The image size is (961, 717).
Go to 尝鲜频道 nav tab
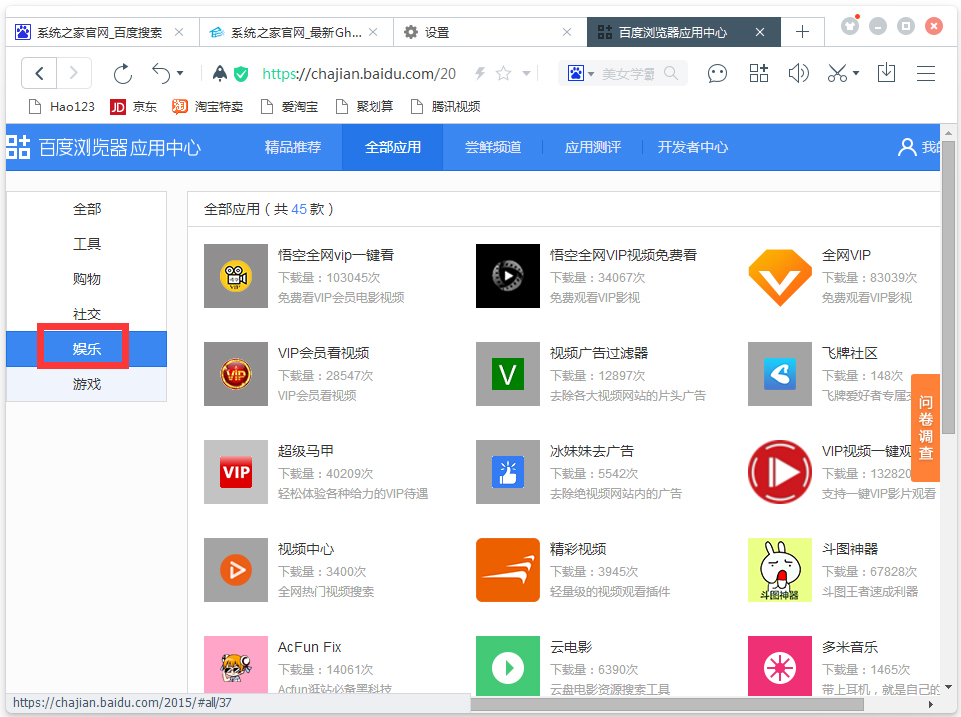(x=493, y=147)
